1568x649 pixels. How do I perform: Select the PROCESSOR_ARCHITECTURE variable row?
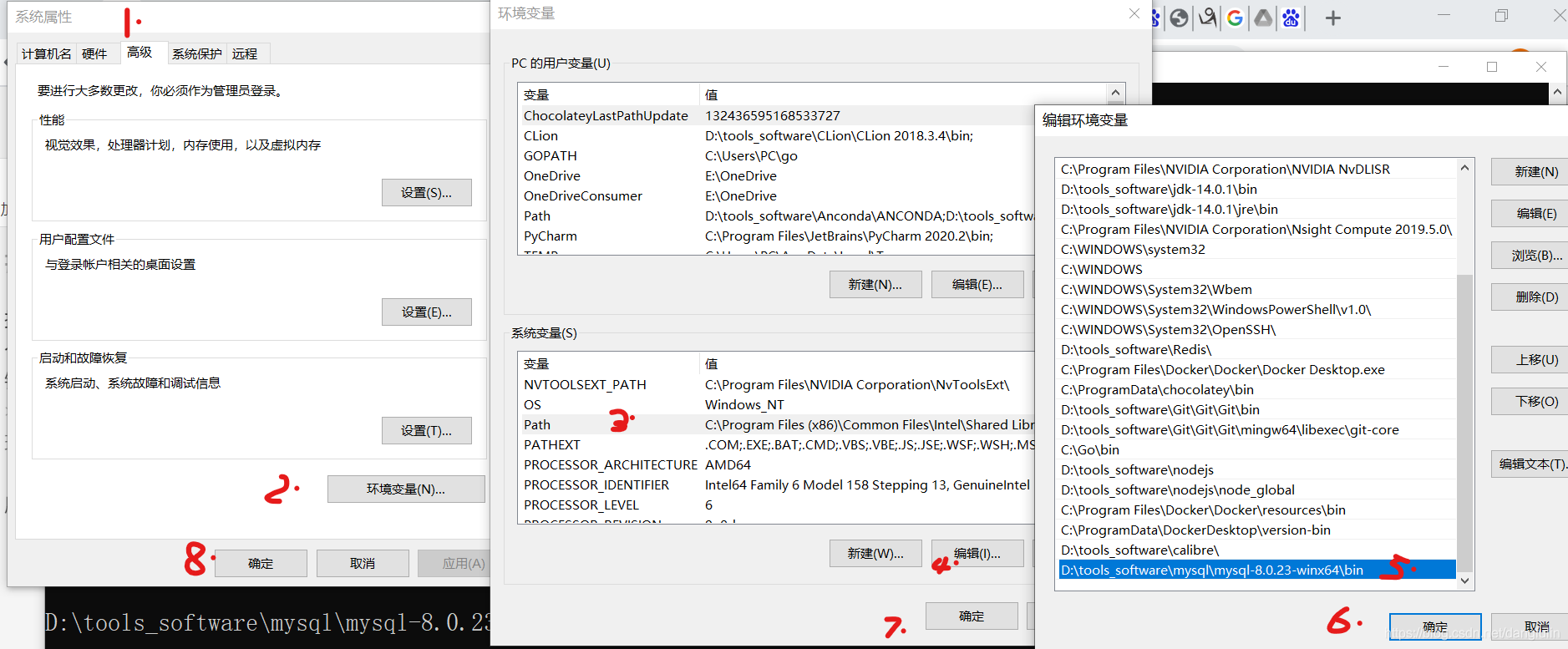(777, 464)
